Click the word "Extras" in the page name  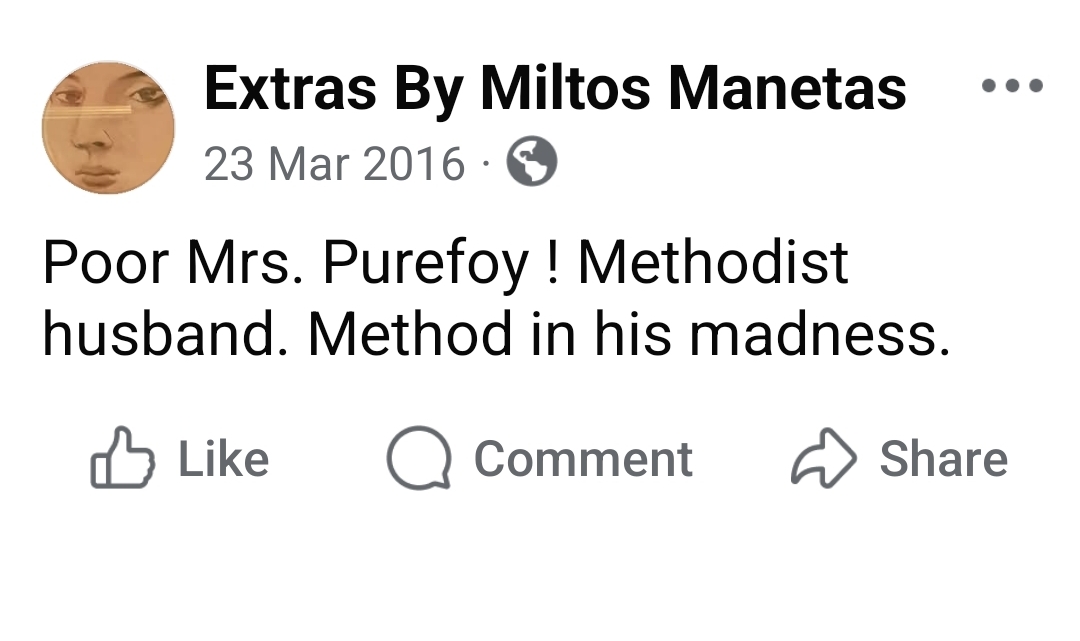pos(290,89)
